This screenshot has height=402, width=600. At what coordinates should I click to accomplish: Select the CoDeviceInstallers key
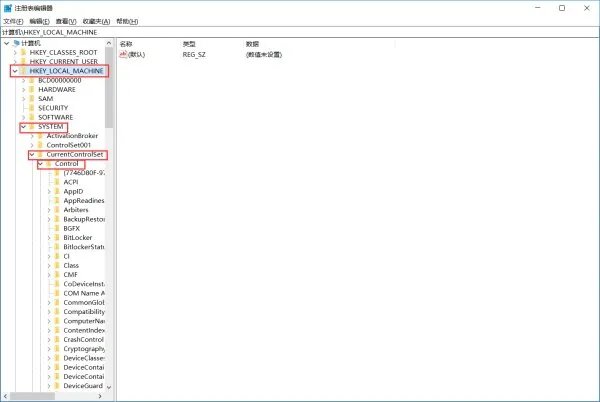click(84, 284)
